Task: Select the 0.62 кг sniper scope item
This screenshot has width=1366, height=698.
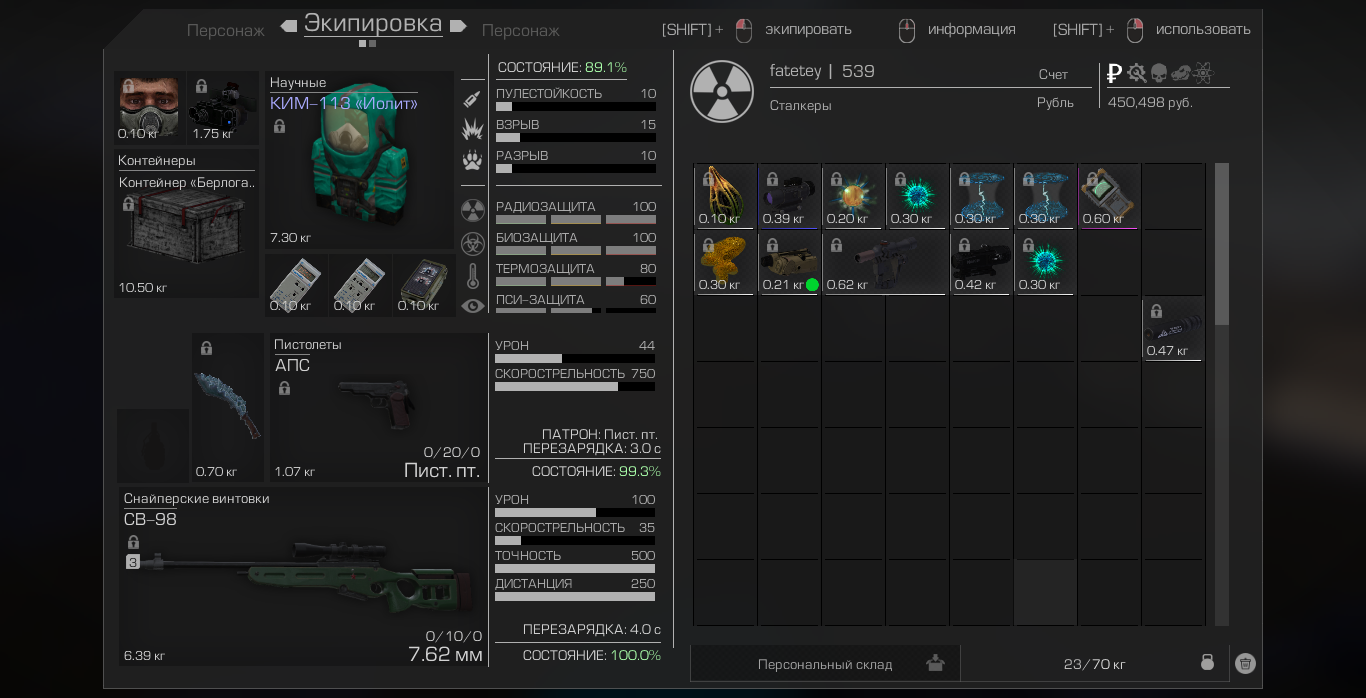Action: (885, 263)
